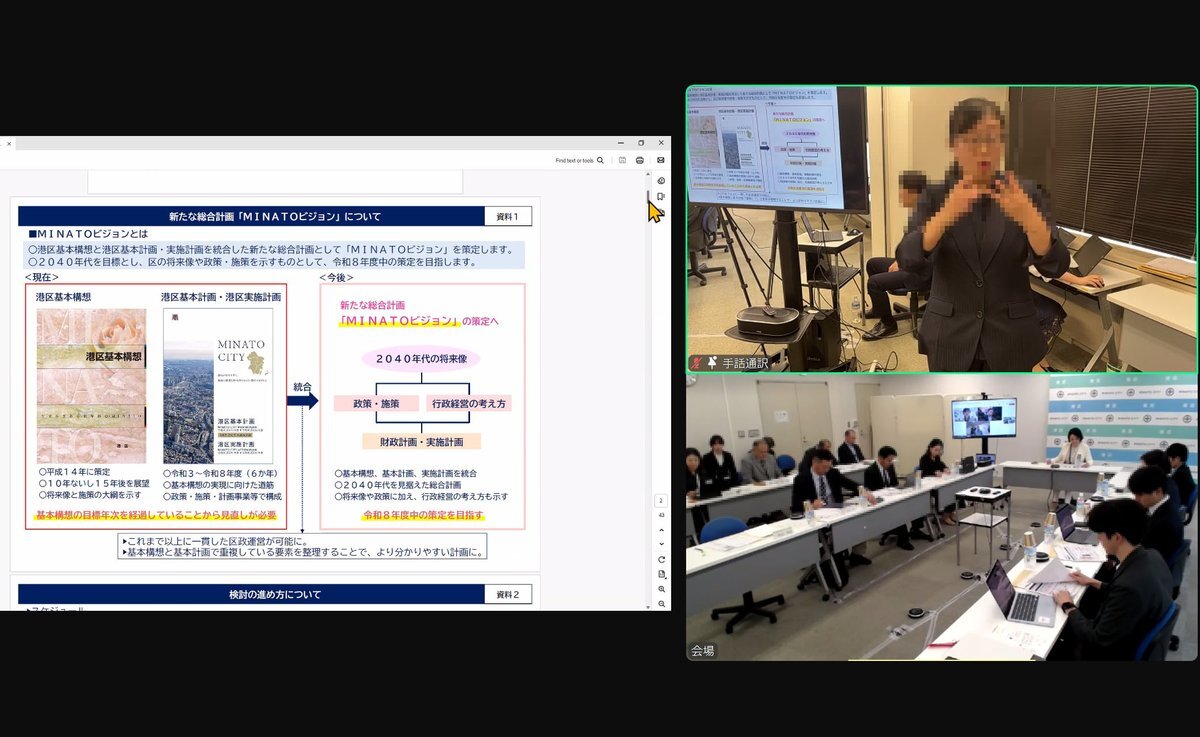Click the bullet ○令和３～令和８年度（６か年）

tap(220, 471)
